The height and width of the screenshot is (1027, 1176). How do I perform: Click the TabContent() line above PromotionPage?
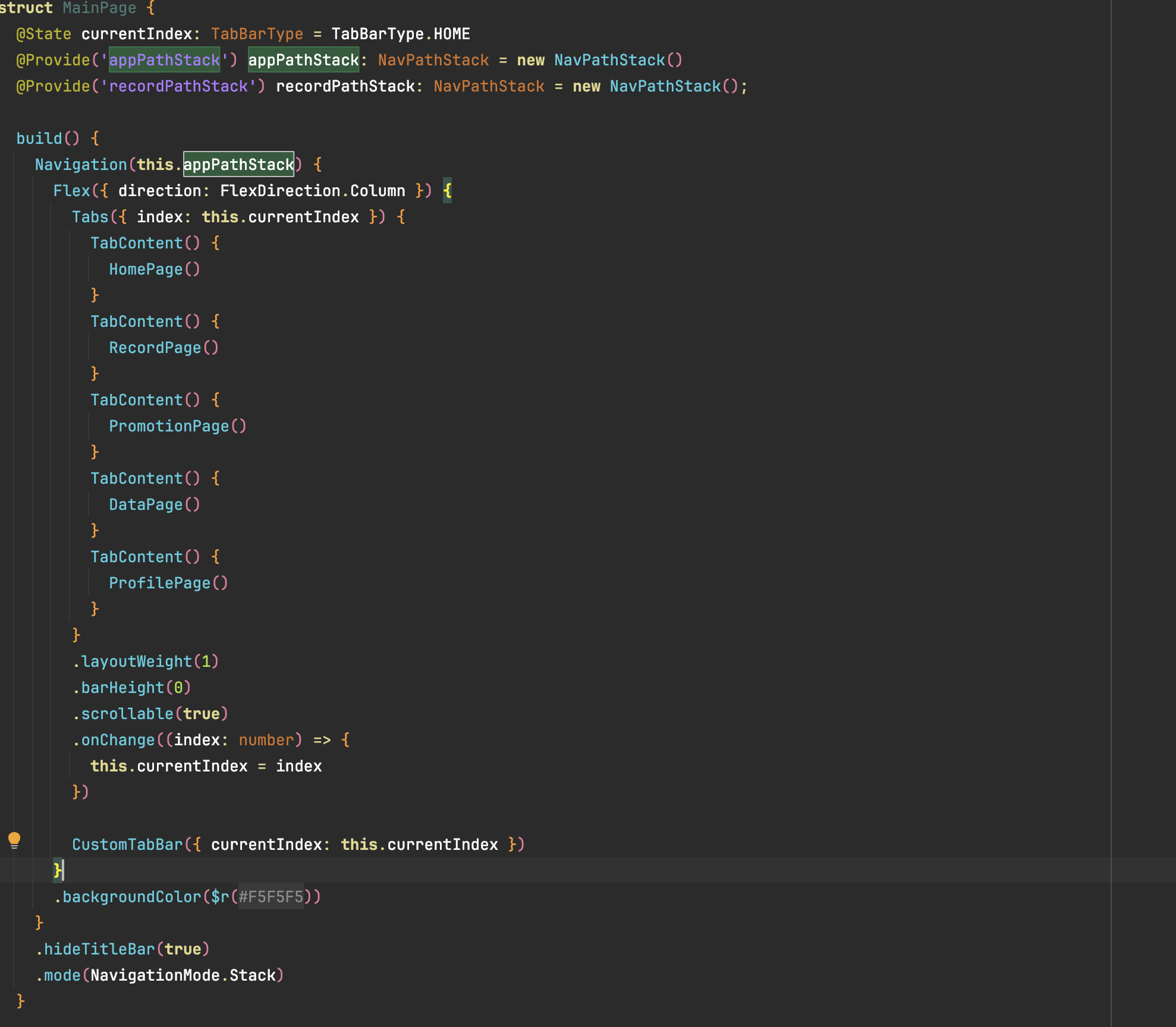155,400
